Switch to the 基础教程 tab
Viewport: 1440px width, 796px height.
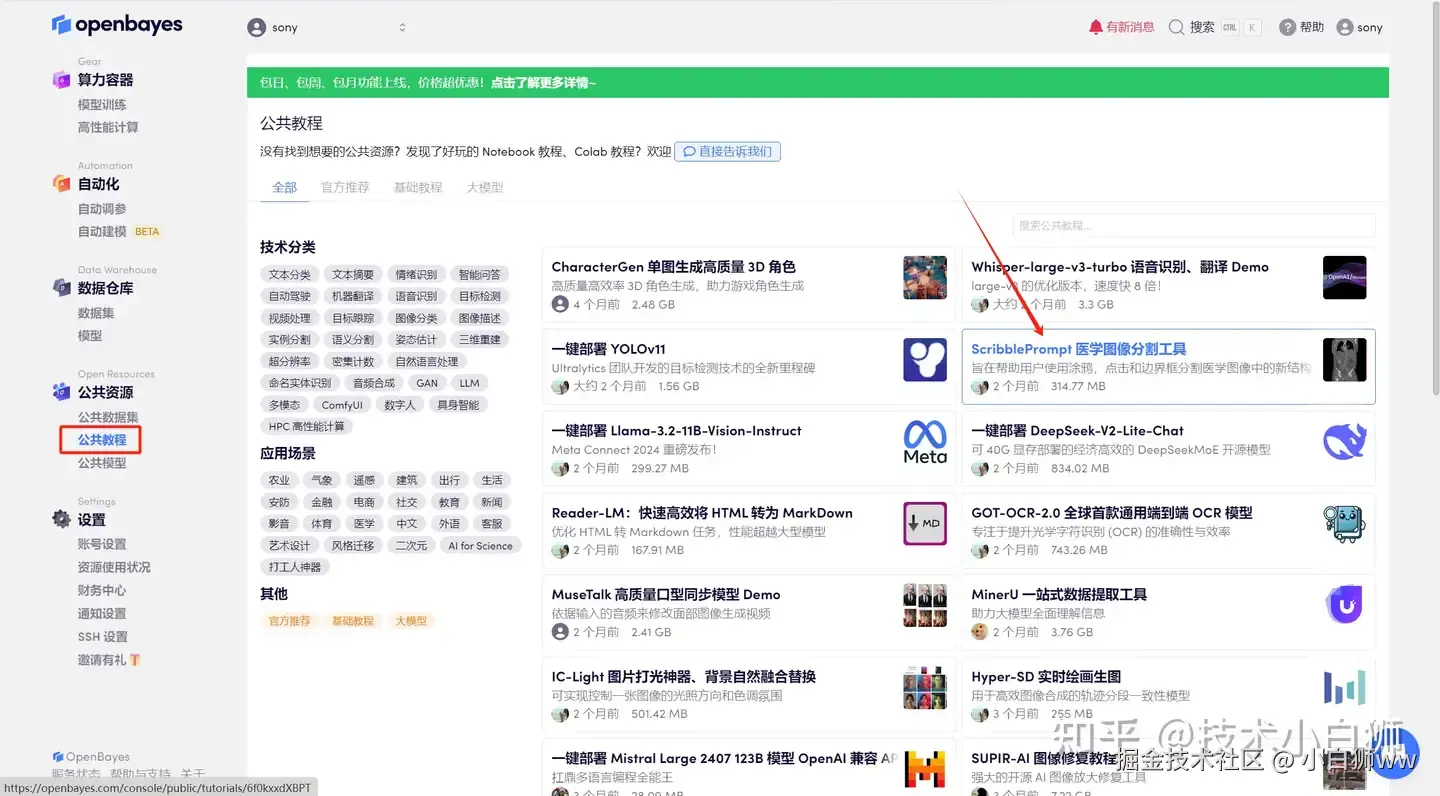(x=418, y=188)
